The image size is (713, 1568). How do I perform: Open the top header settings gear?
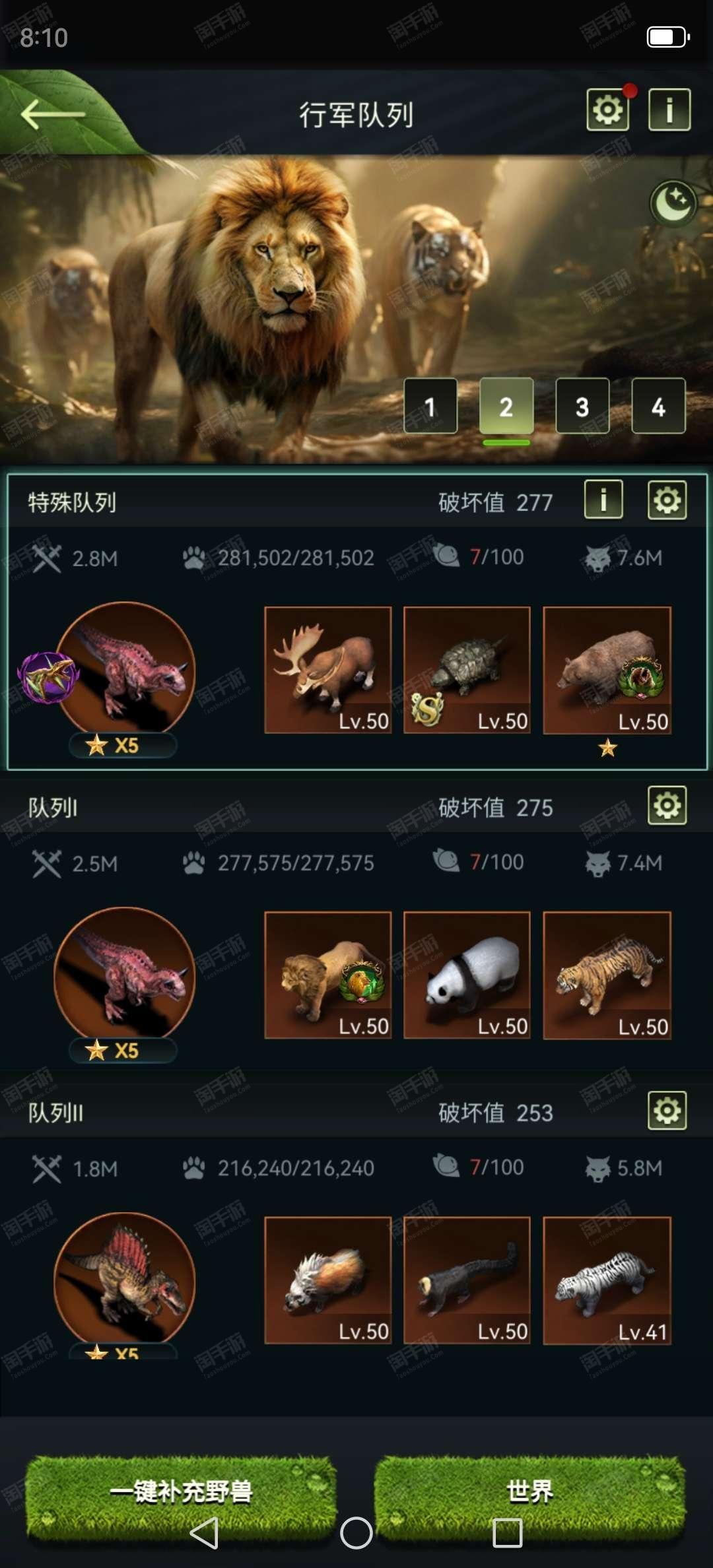[608, 110]
